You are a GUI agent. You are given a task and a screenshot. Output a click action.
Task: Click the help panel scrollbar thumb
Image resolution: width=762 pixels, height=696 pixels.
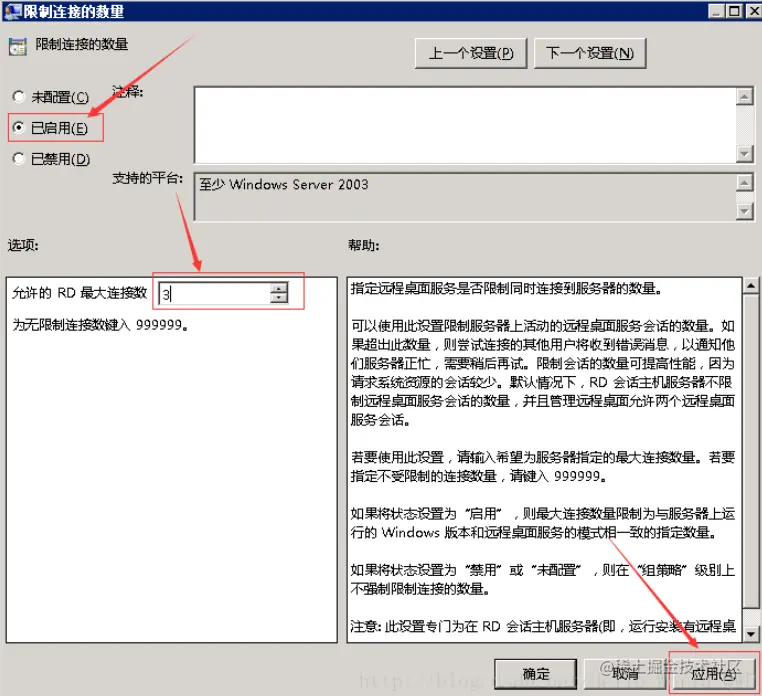click(751, 451)
